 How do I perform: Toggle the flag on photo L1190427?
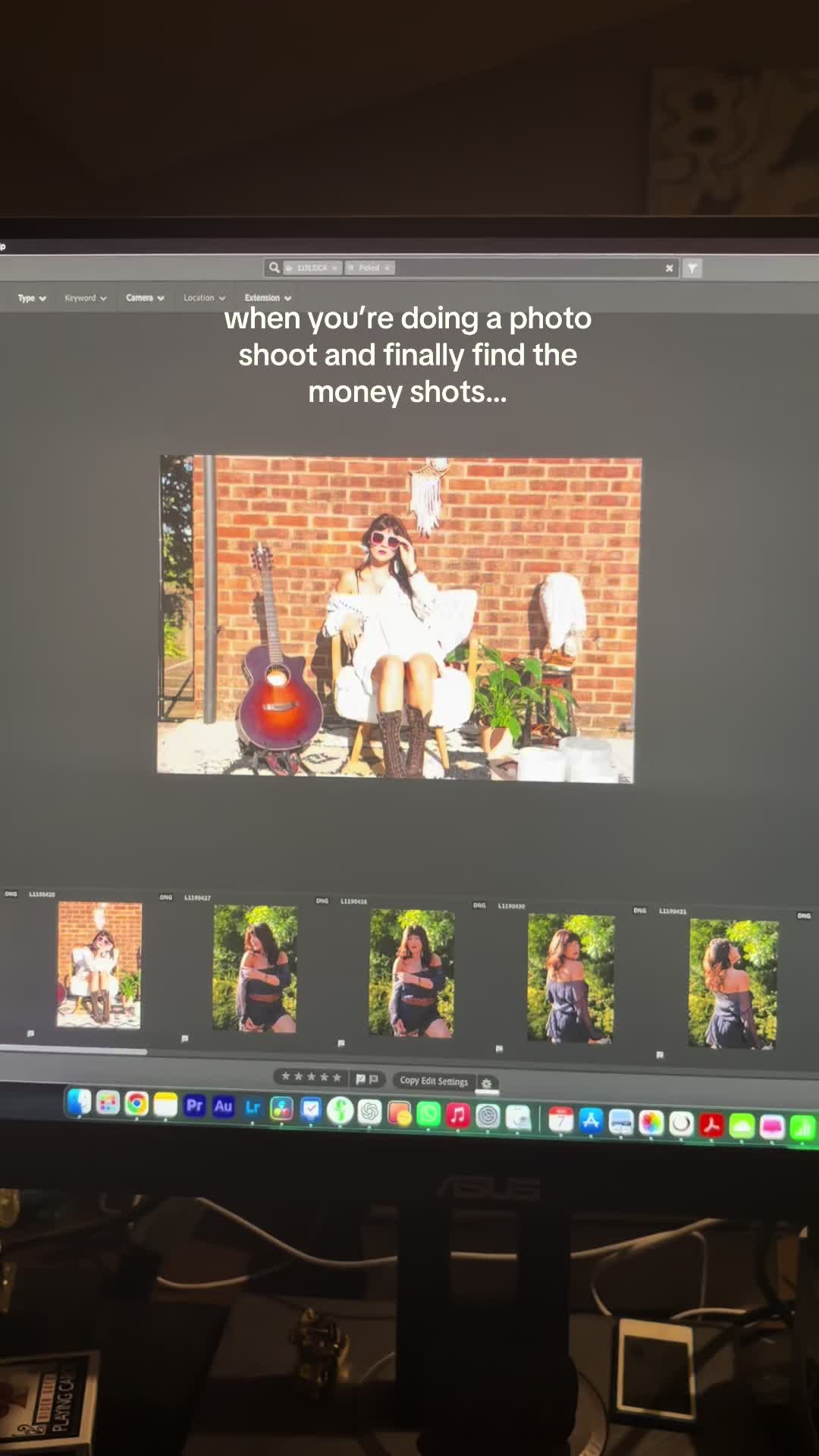(185, 1038)
